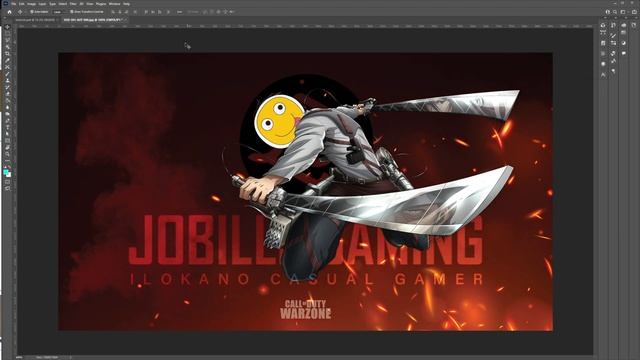Click the Align right edges button
The width and height of the screenshot is (640, 360).
point(127,12)
